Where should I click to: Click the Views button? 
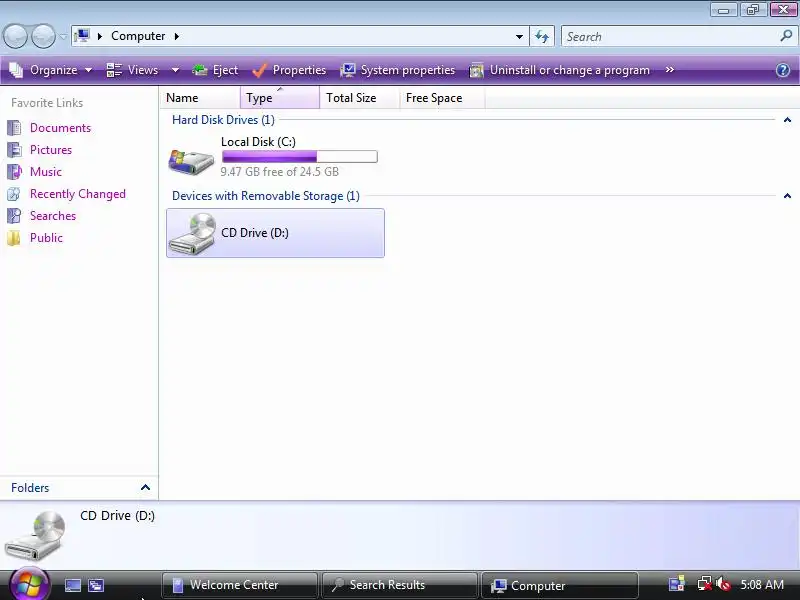[133, 70]
